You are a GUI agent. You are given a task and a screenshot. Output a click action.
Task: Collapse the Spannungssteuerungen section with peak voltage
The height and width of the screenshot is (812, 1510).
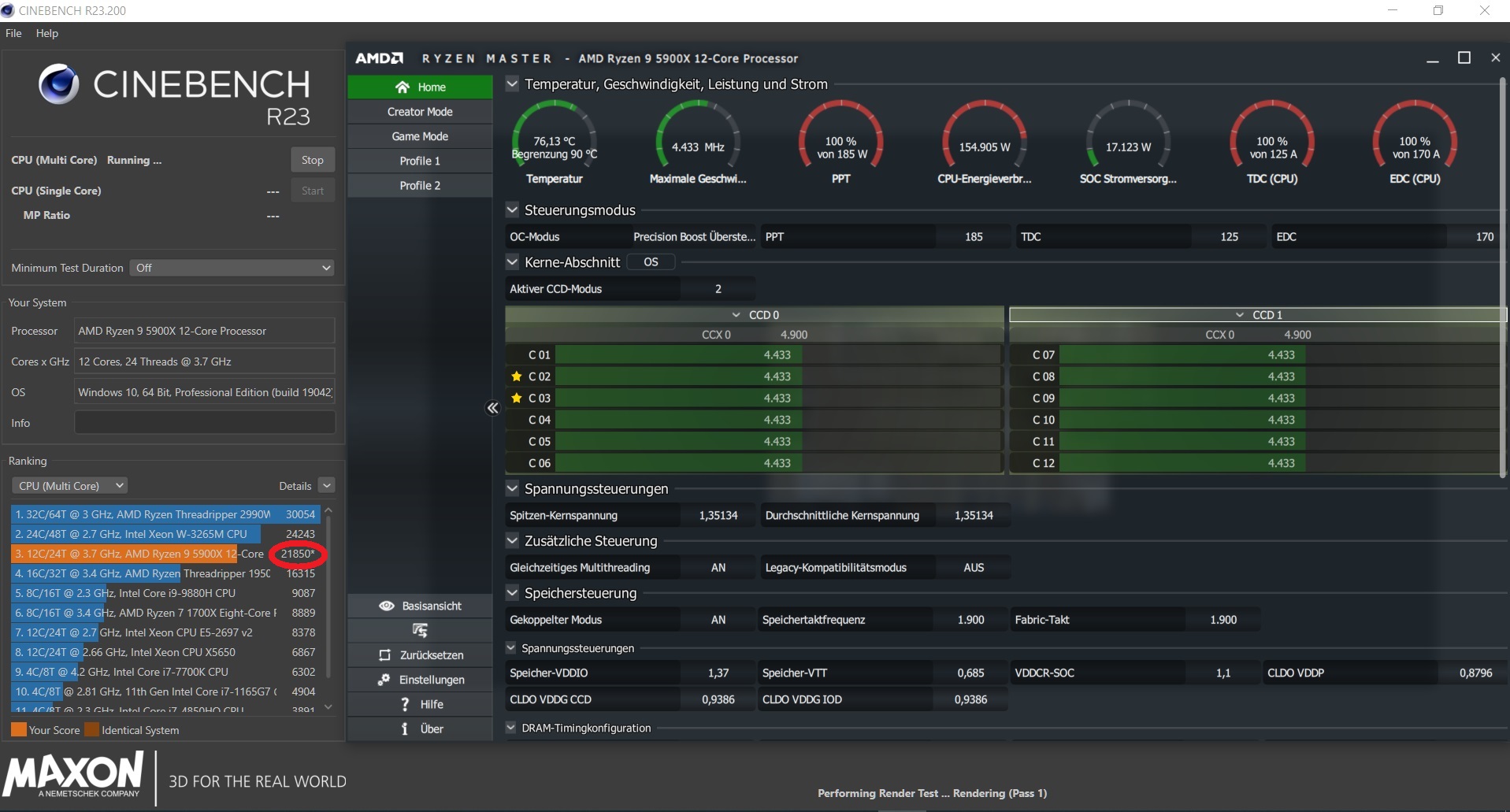coord(512,488)
